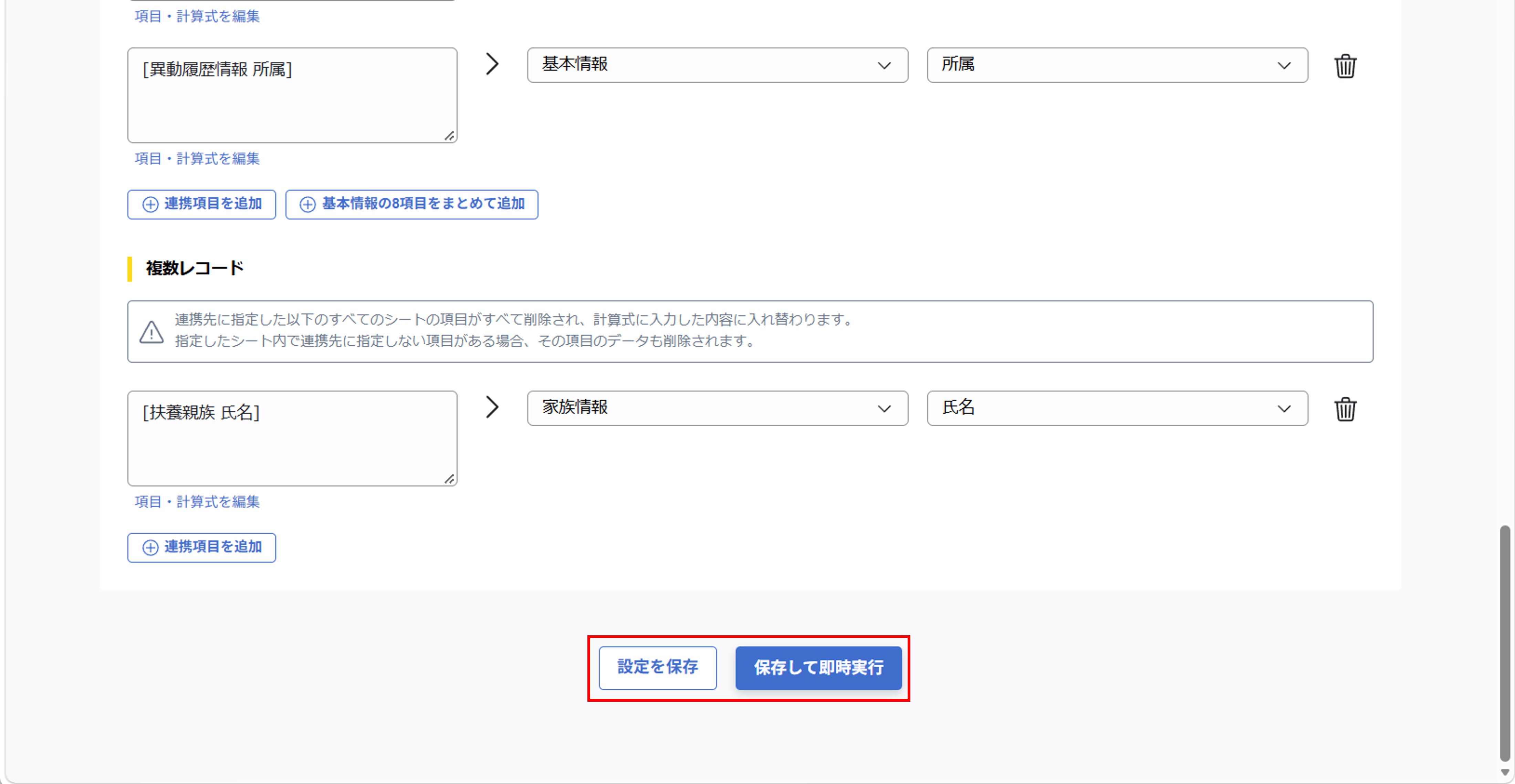Screen dimensions: 1515x784
Task: Click the 保存して即時実行 button
Action: pyautogui.click(x=818, y=668)
